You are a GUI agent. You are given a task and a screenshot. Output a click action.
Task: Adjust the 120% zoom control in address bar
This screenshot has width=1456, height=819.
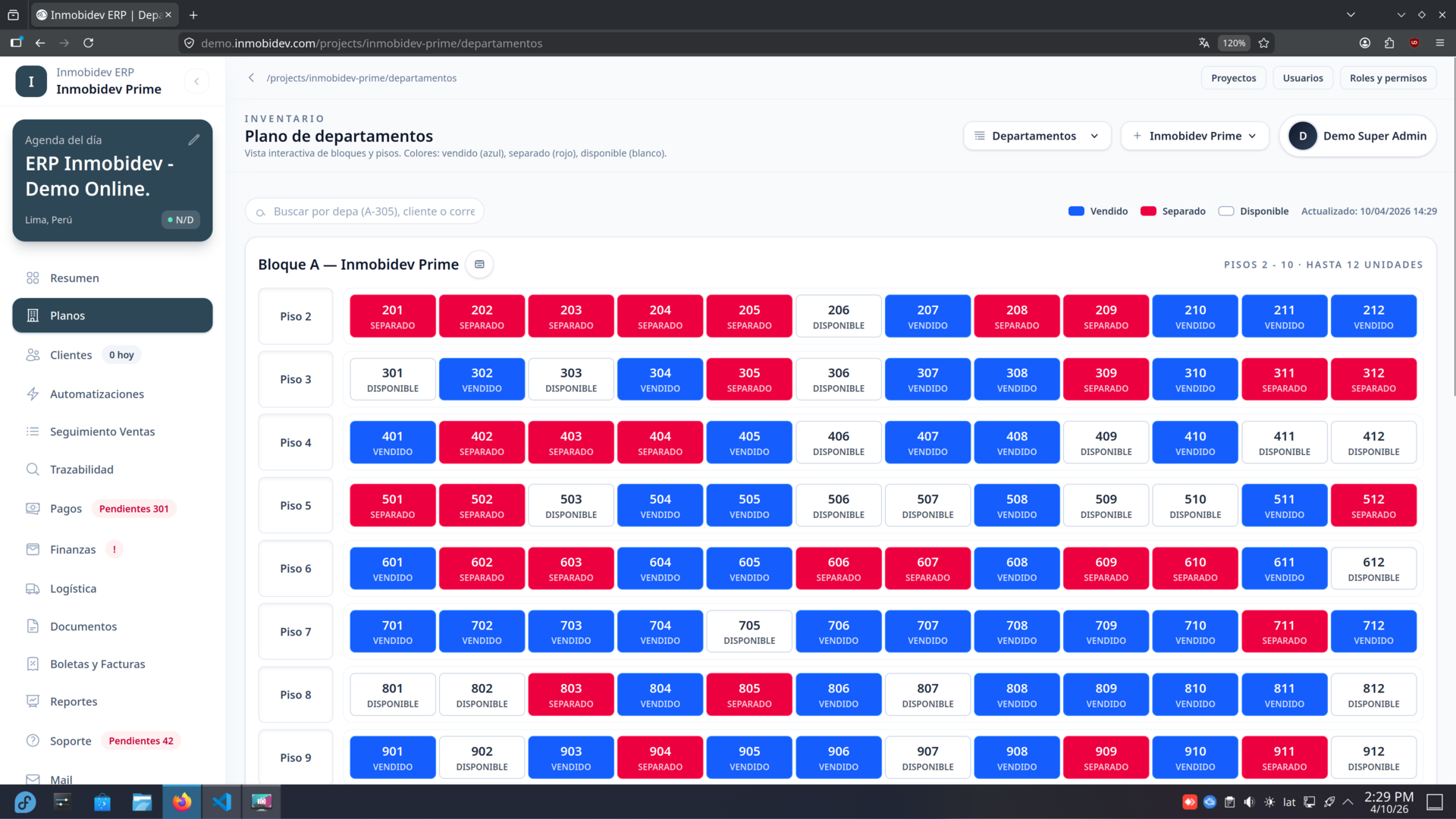click(x=1233, y=43)
